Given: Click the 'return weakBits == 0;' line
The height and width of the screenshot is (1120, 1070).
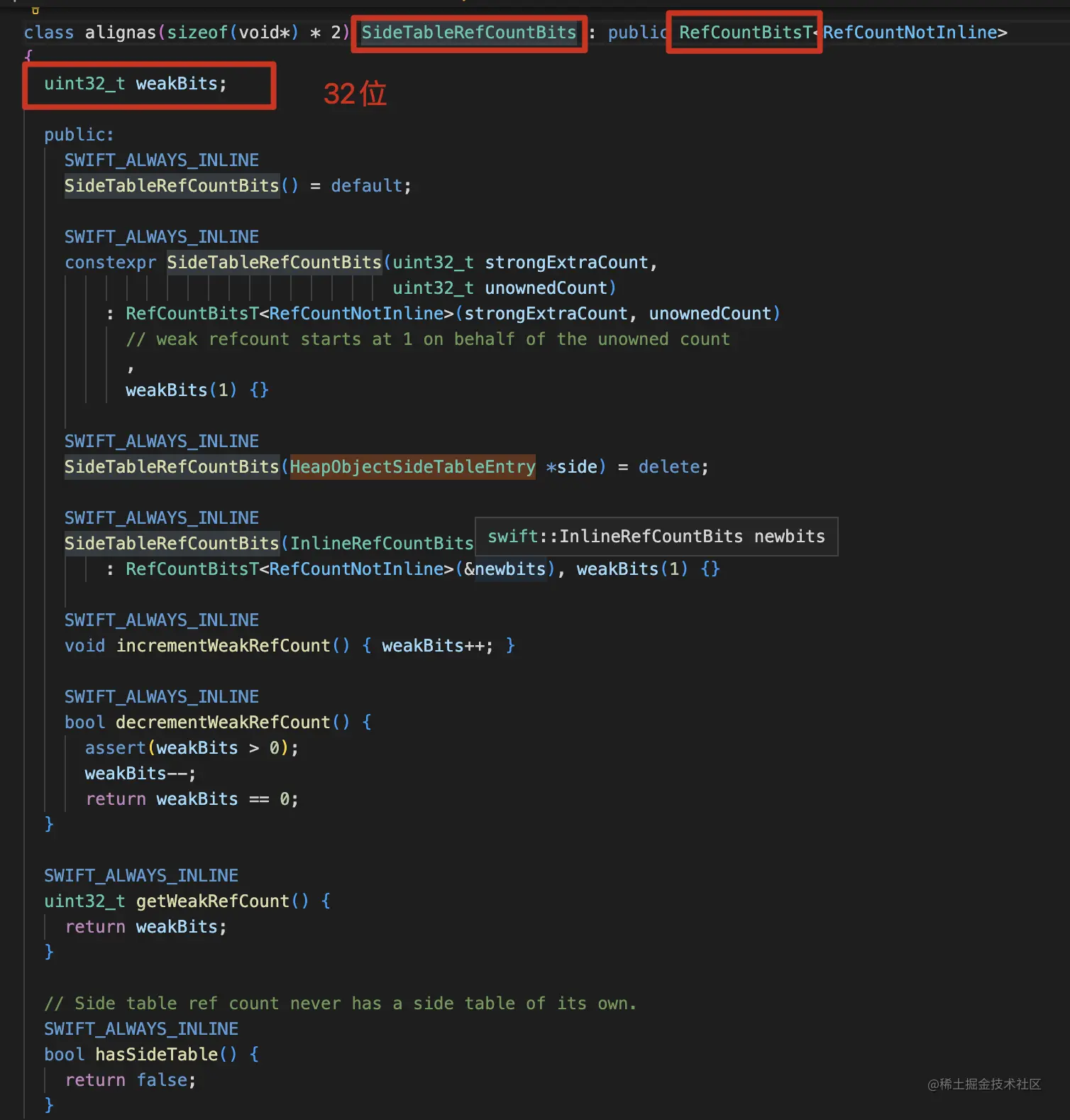Looking at the screenshot, I should point(192,799).
